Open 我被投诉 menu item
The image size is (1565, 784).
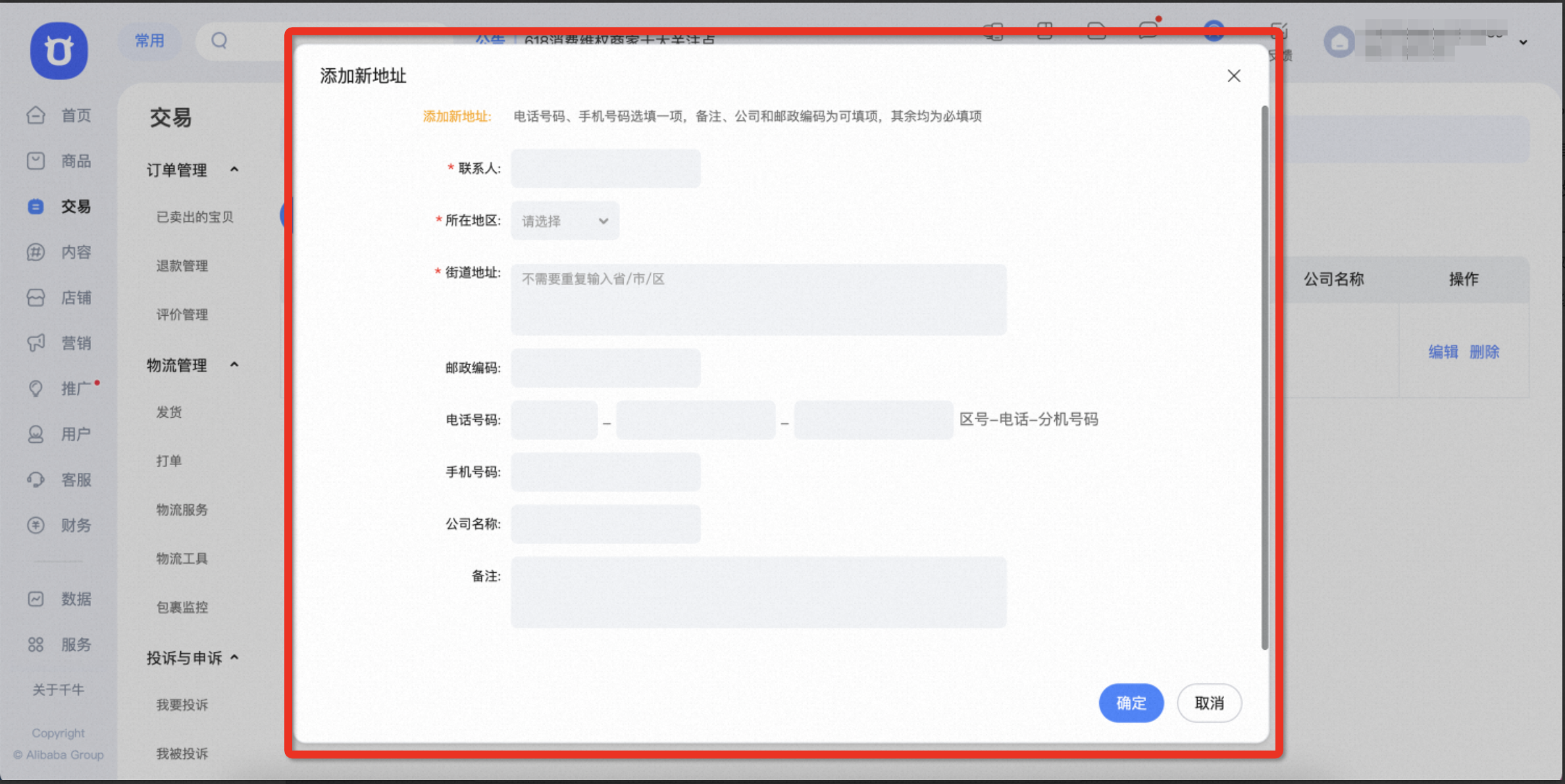[x=182, y=753]
